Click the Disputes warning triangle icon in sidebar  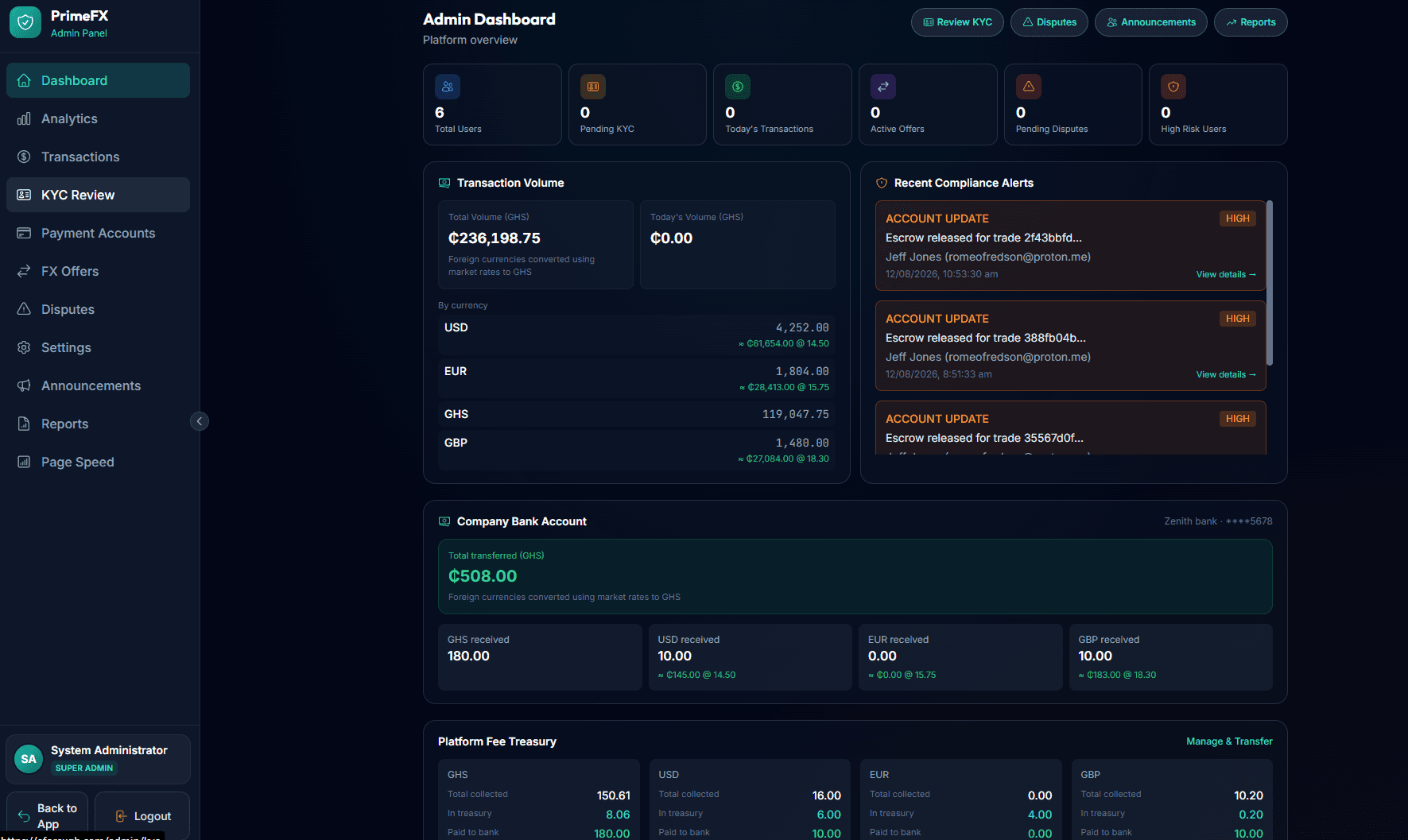point(24,309)
